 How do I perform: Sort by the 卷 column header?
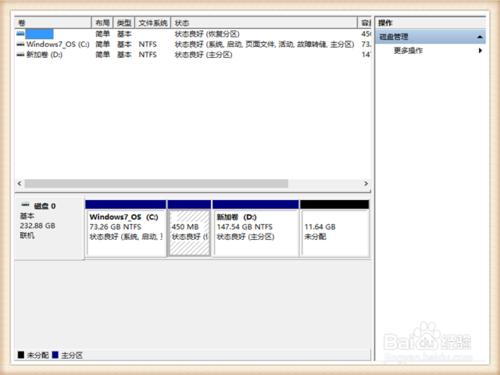53,23
